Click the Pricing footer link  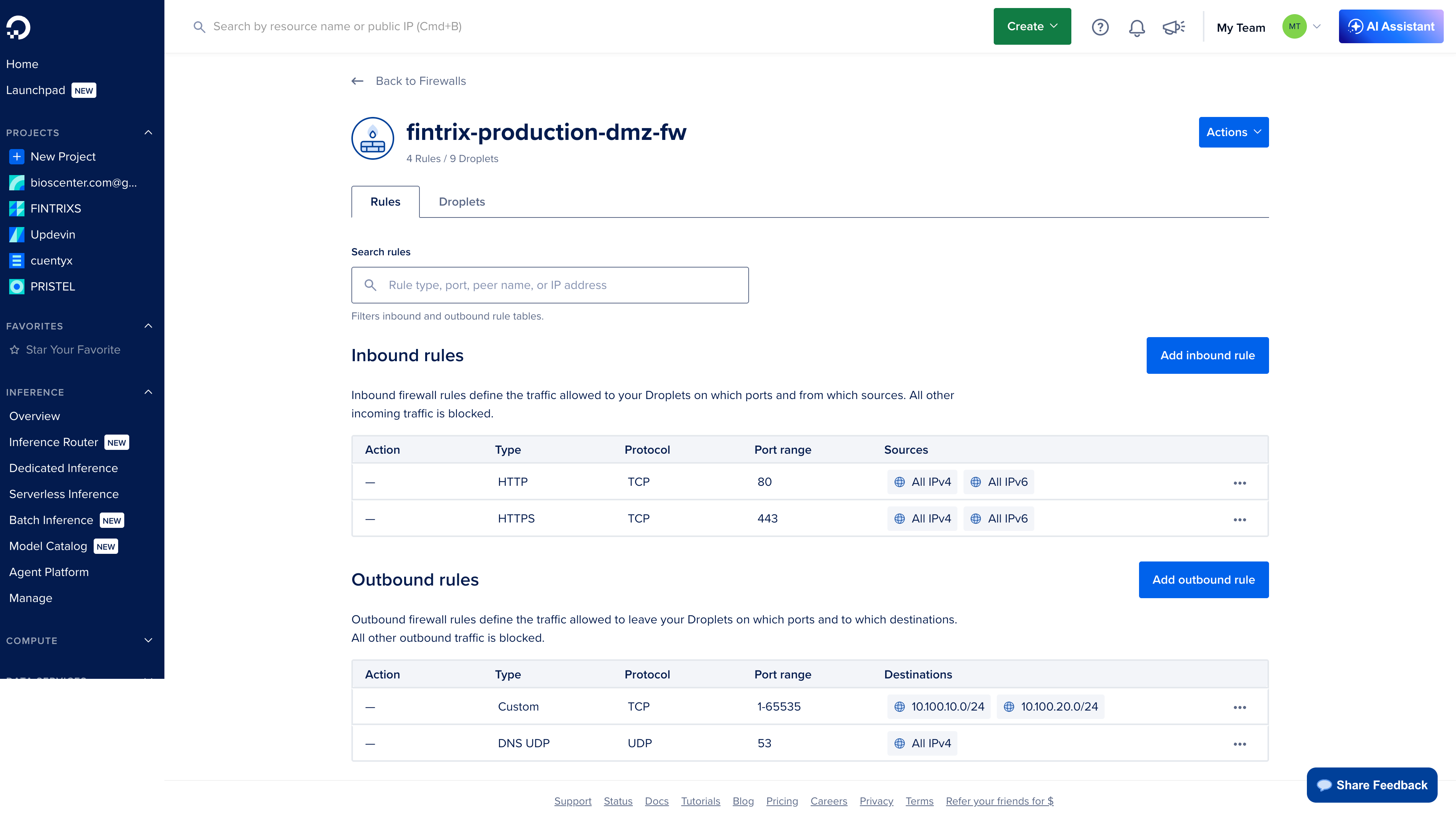[x=782, y=801]
